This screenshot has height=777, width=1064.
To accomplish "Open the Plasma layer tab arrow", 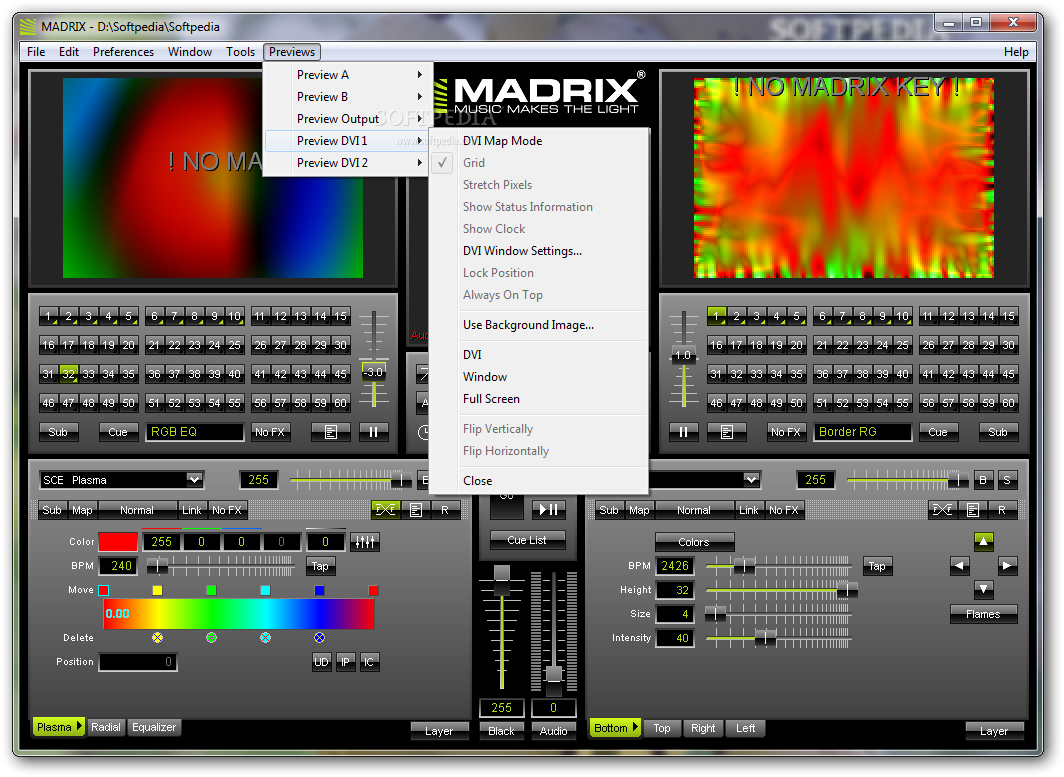I will [79, 726].
